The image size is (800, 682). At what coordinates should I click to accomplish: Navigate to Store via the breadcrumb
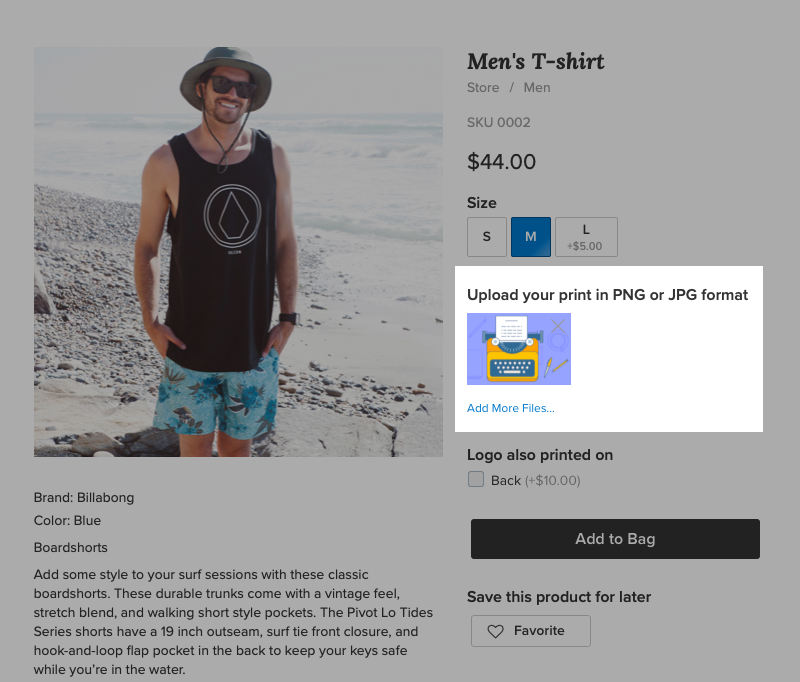(483, 88)
